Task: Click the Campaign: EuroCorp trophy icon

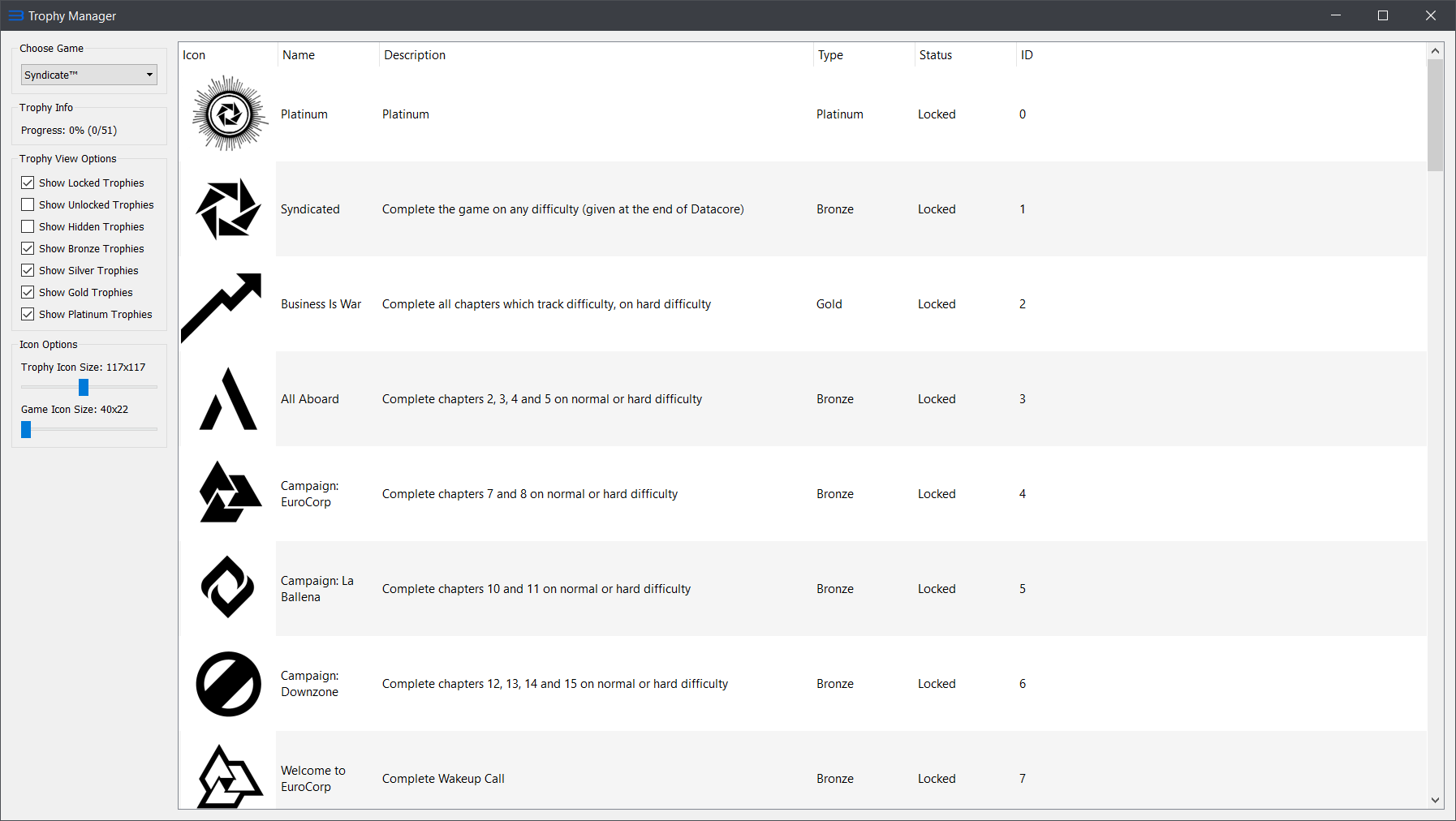Action: click(x=230, y=492)
